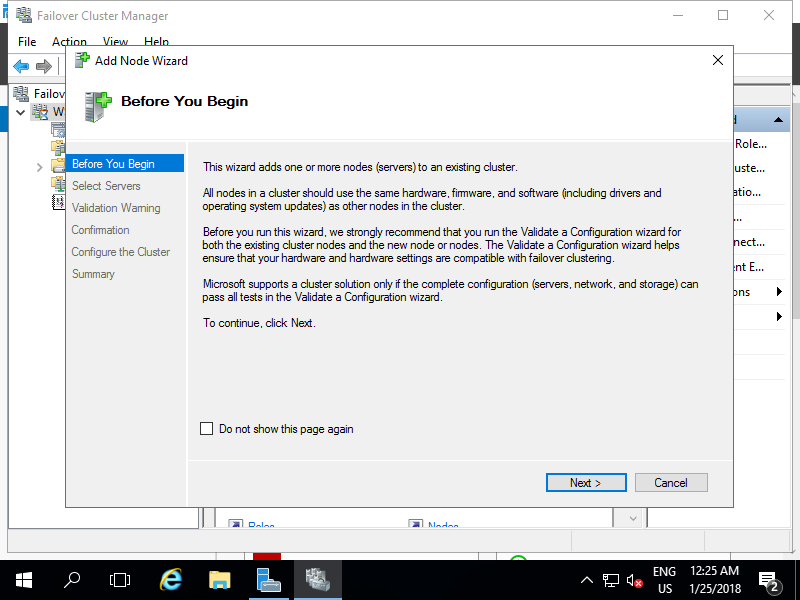Screen dimensions: 800x600
Task: Click the 'nect...' action in Actions pane
Action: click(749, 242)
